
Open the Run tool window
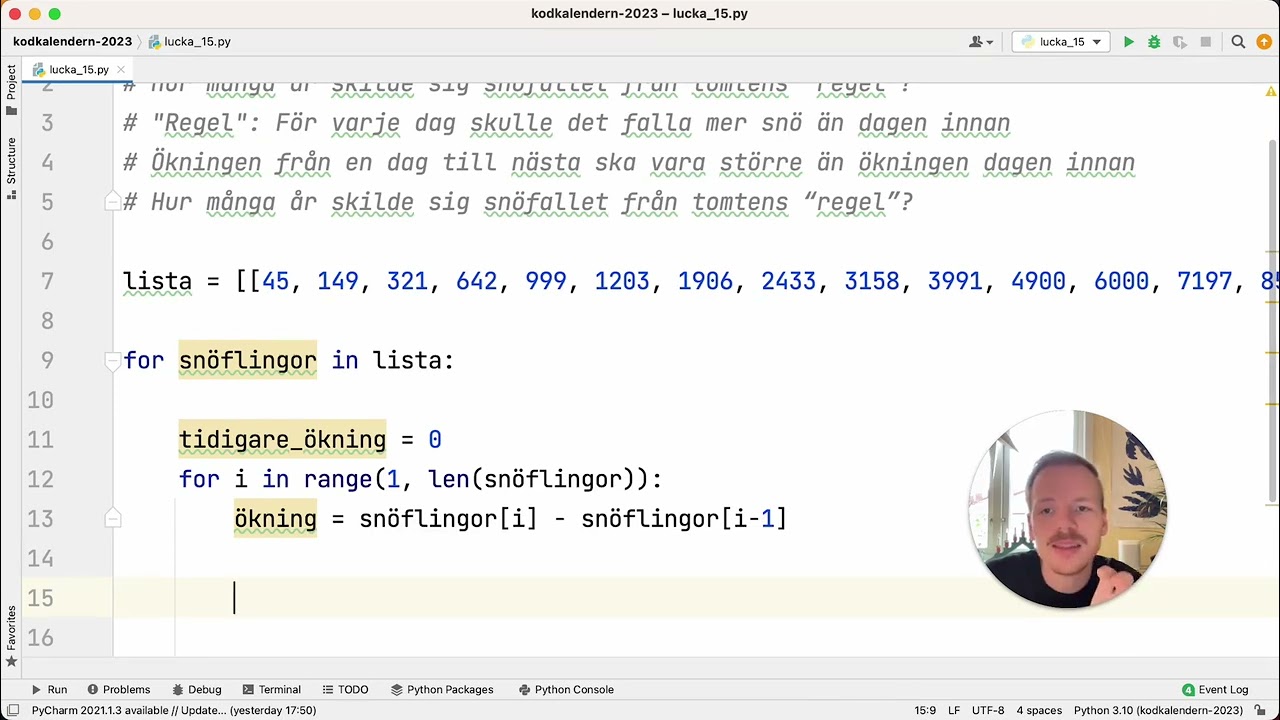49,690
